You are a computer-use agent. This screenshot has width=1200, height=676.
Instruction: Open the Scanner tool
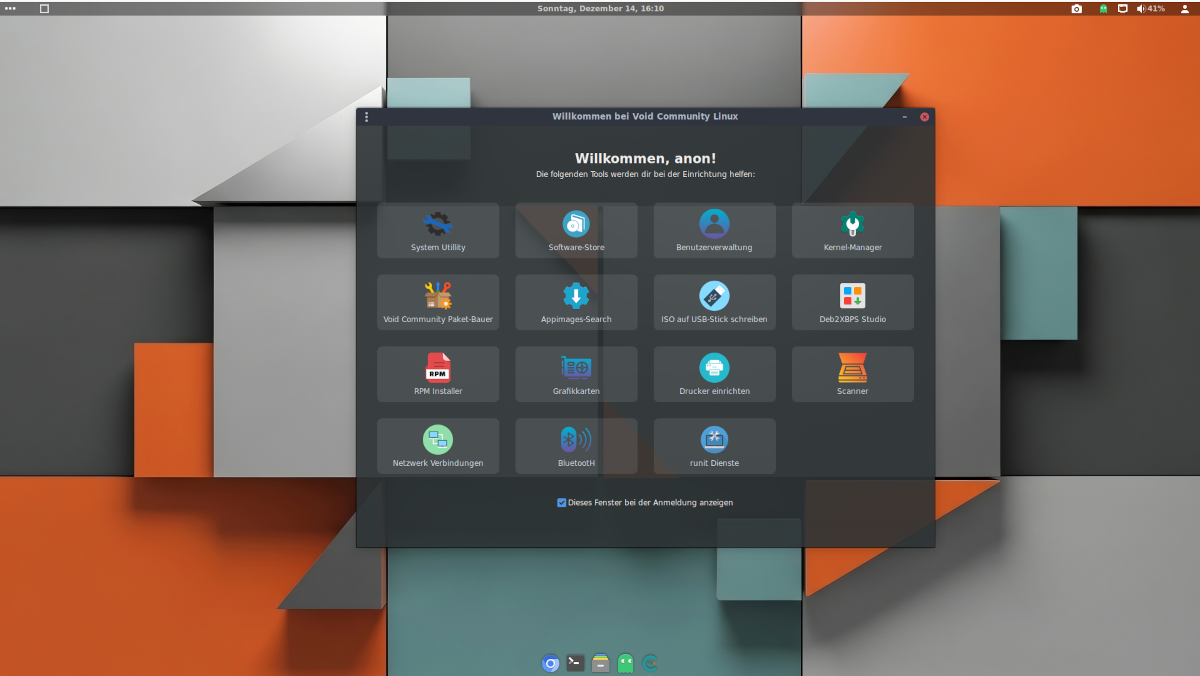click(x=852, y=374)
